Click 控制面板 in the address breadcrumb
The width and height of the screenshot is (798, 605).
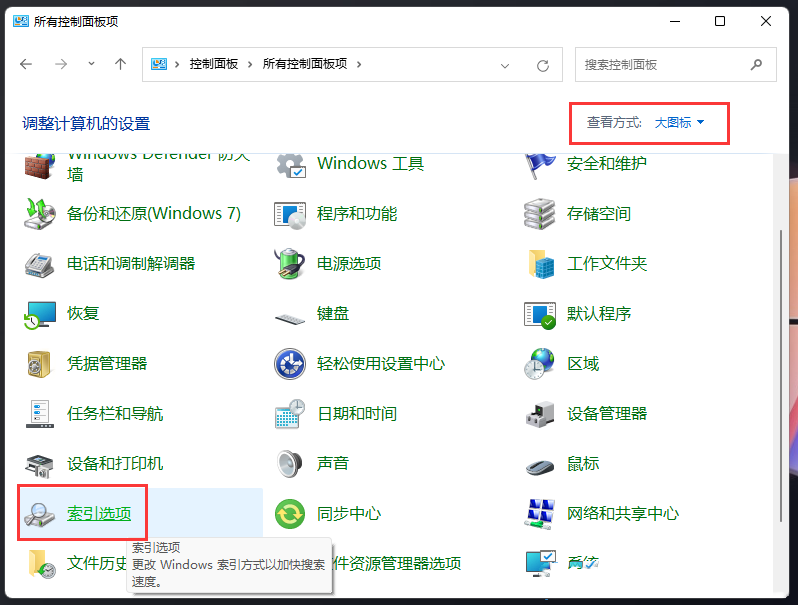click(213, 64)
